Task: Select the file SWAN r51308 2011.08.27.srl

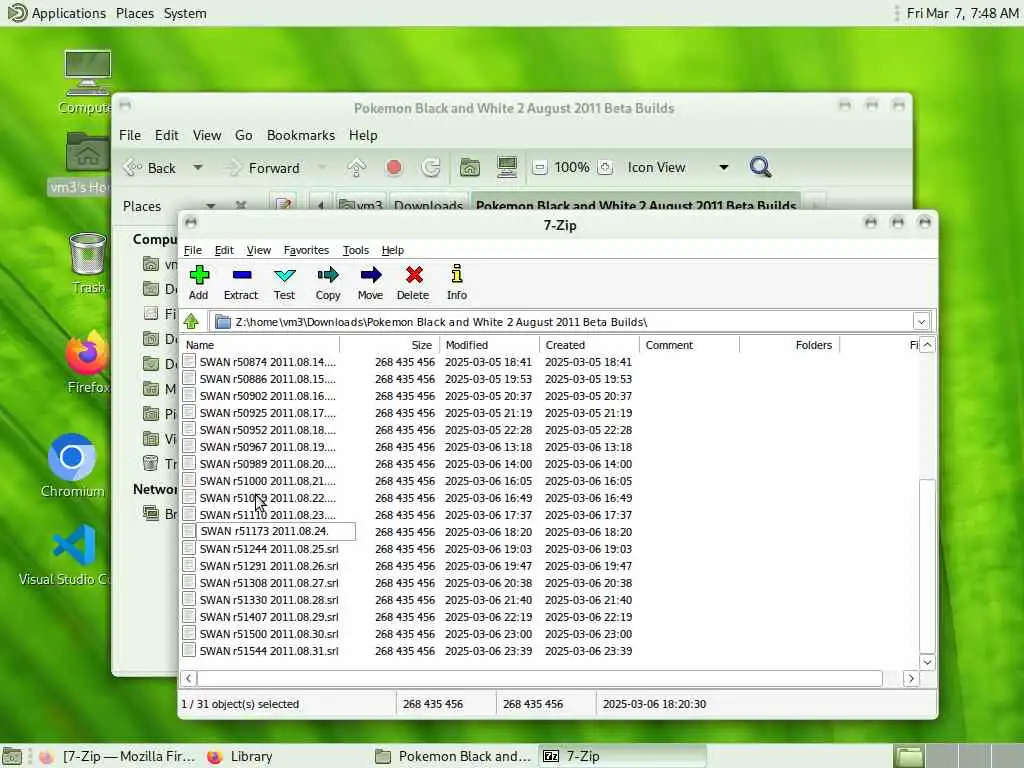Action: coord(269,583)
